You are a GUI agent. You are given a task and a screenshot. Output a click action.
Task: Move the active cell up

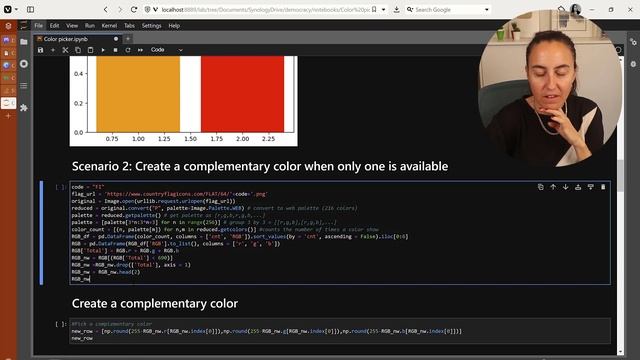coord(553,187)
